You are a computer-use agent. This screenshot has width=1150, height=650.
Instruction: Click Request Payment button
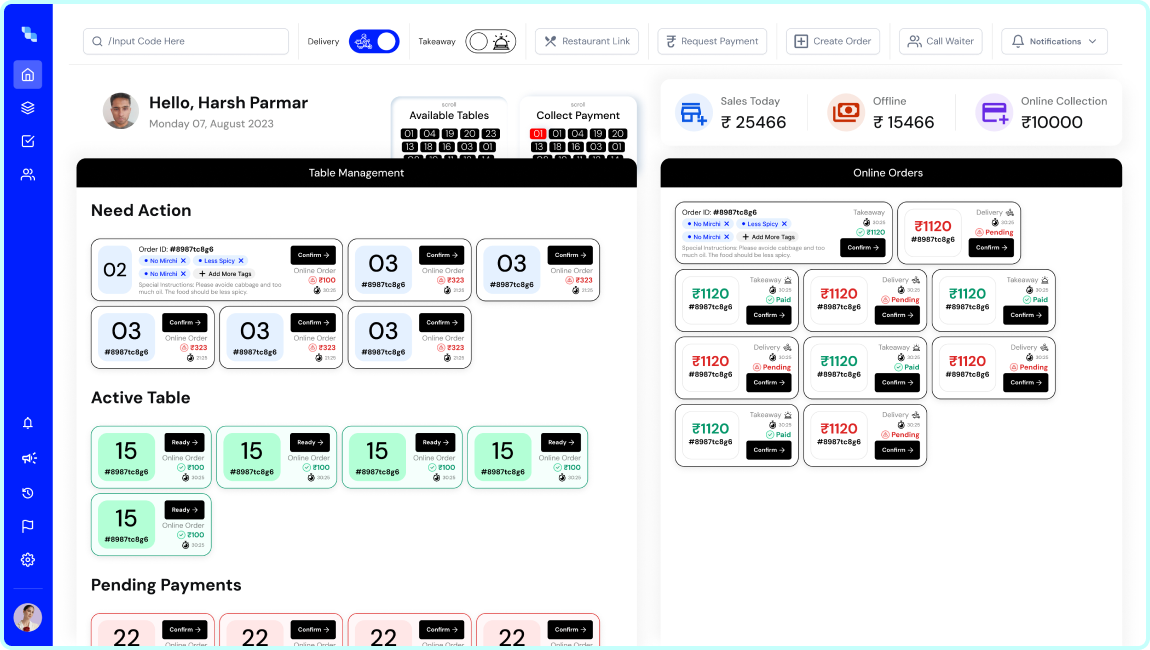pos(712,42)
